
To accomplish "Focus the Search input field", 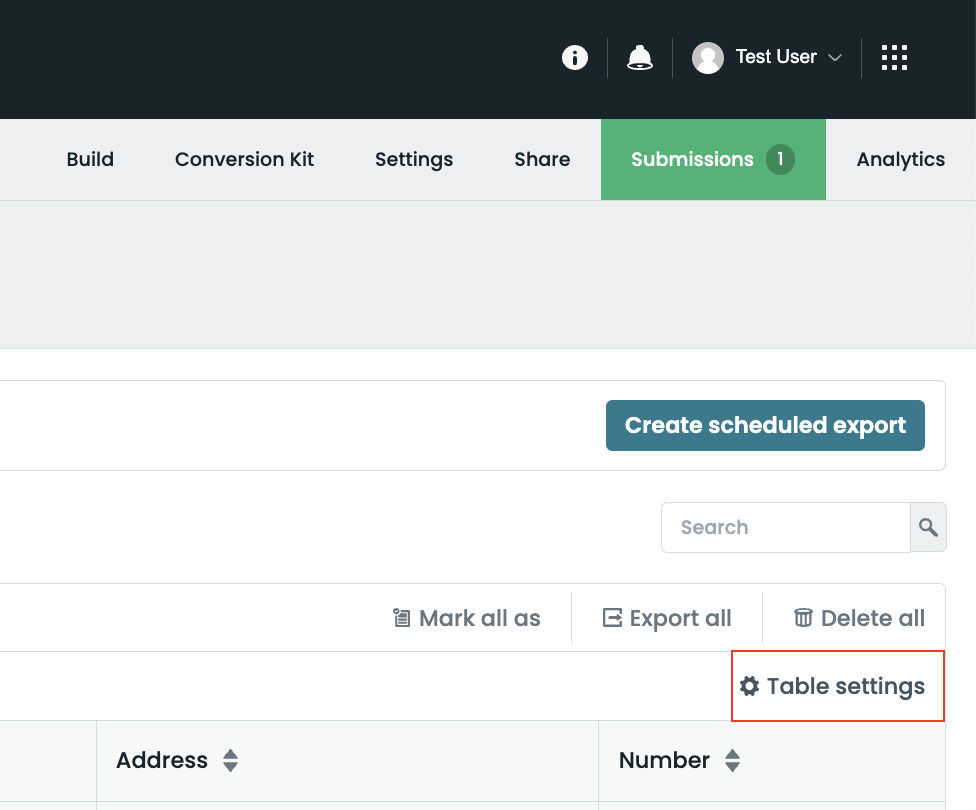I will [x=785, y=527].
